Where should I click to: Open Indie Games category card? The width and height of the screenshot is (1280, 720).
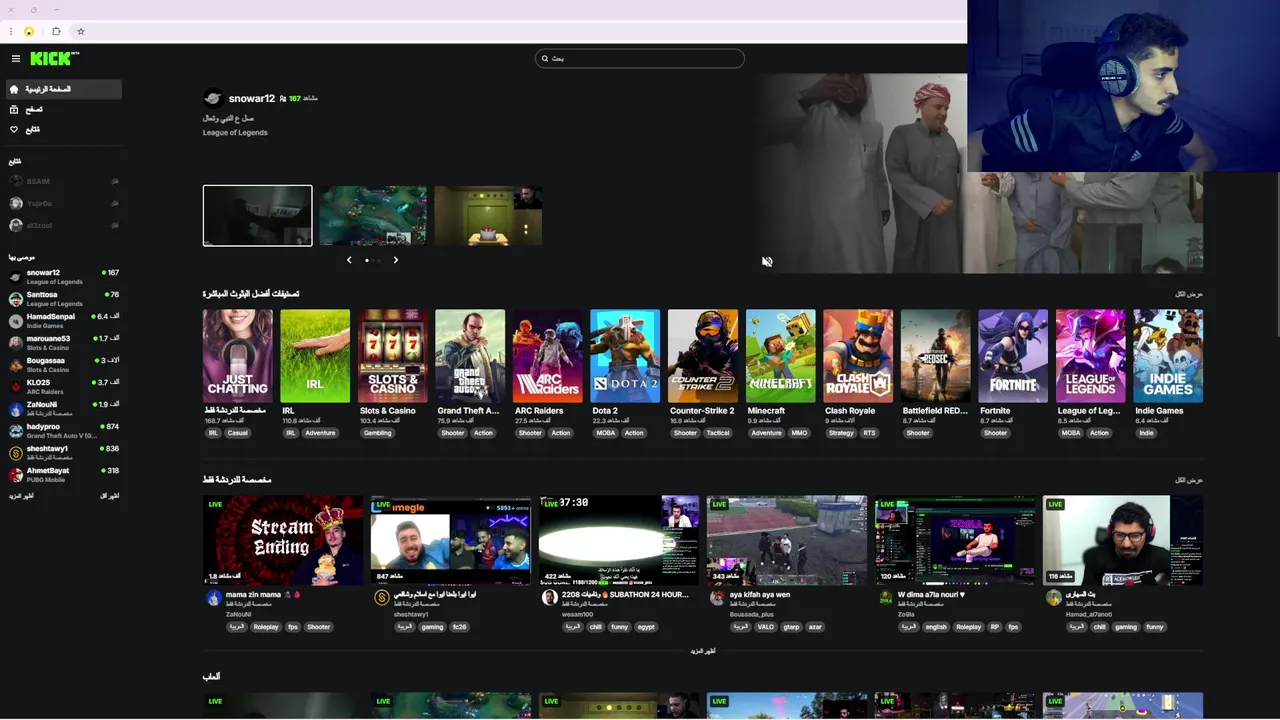[1168, 356]
